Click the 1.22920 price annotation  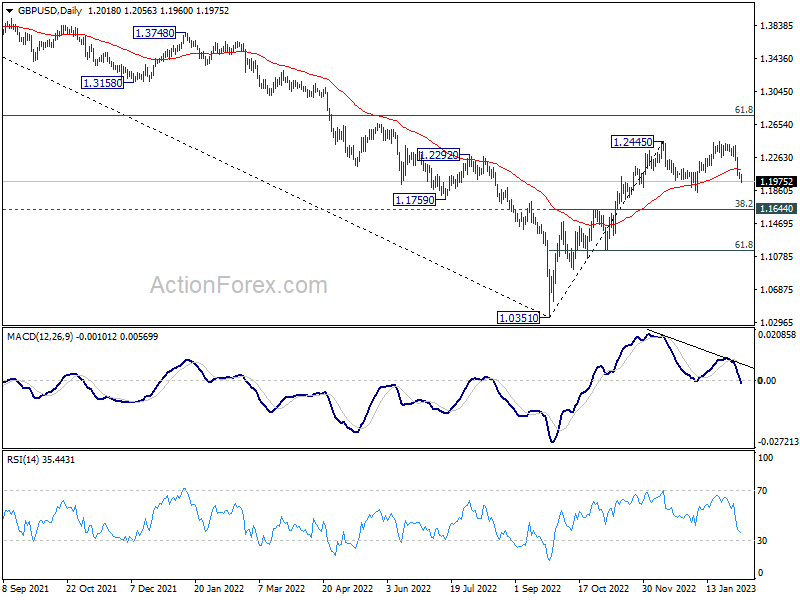click(x=439, y=155)
